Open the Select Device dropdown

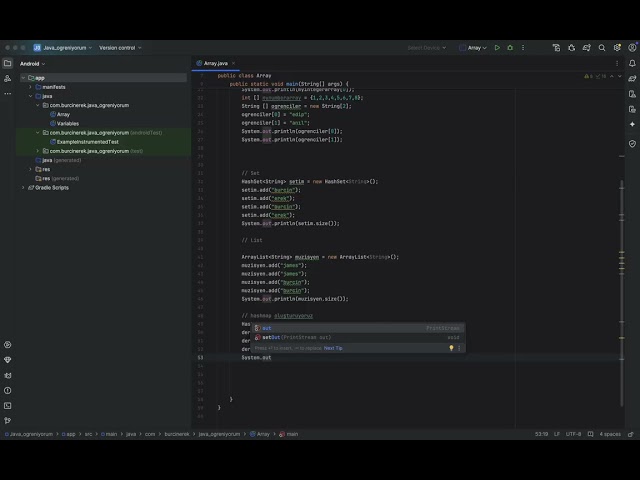tap(427, 48)
